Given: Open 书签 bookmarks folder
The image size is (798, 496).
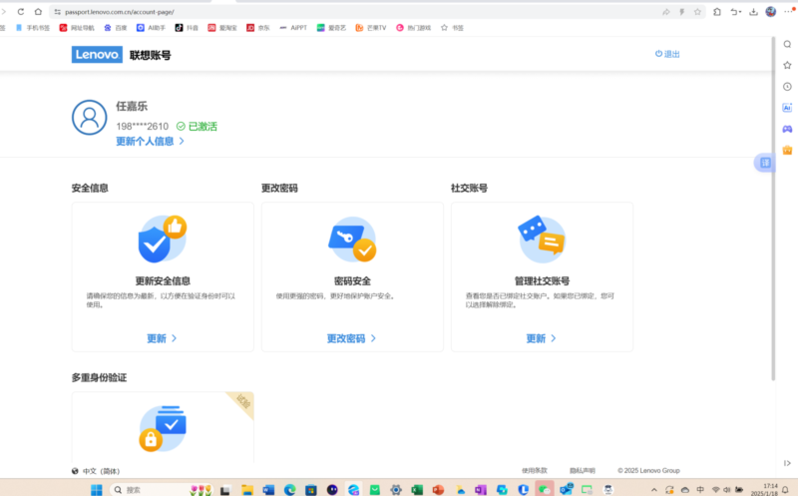Looking at the screenshot, I should coord(452,28).
